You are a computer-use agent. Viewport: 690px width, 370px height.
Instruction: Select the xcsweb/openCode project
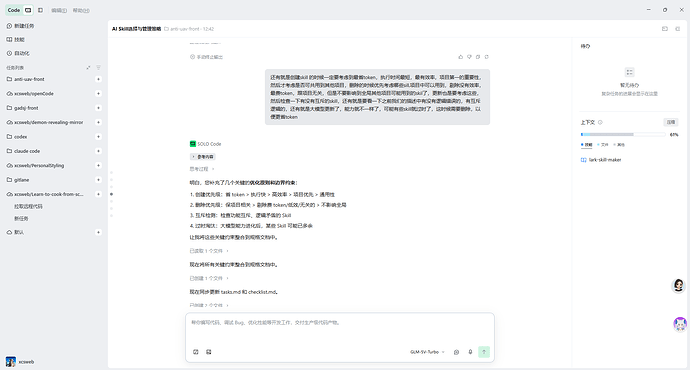pyautogui.click(x=30, y=94)
